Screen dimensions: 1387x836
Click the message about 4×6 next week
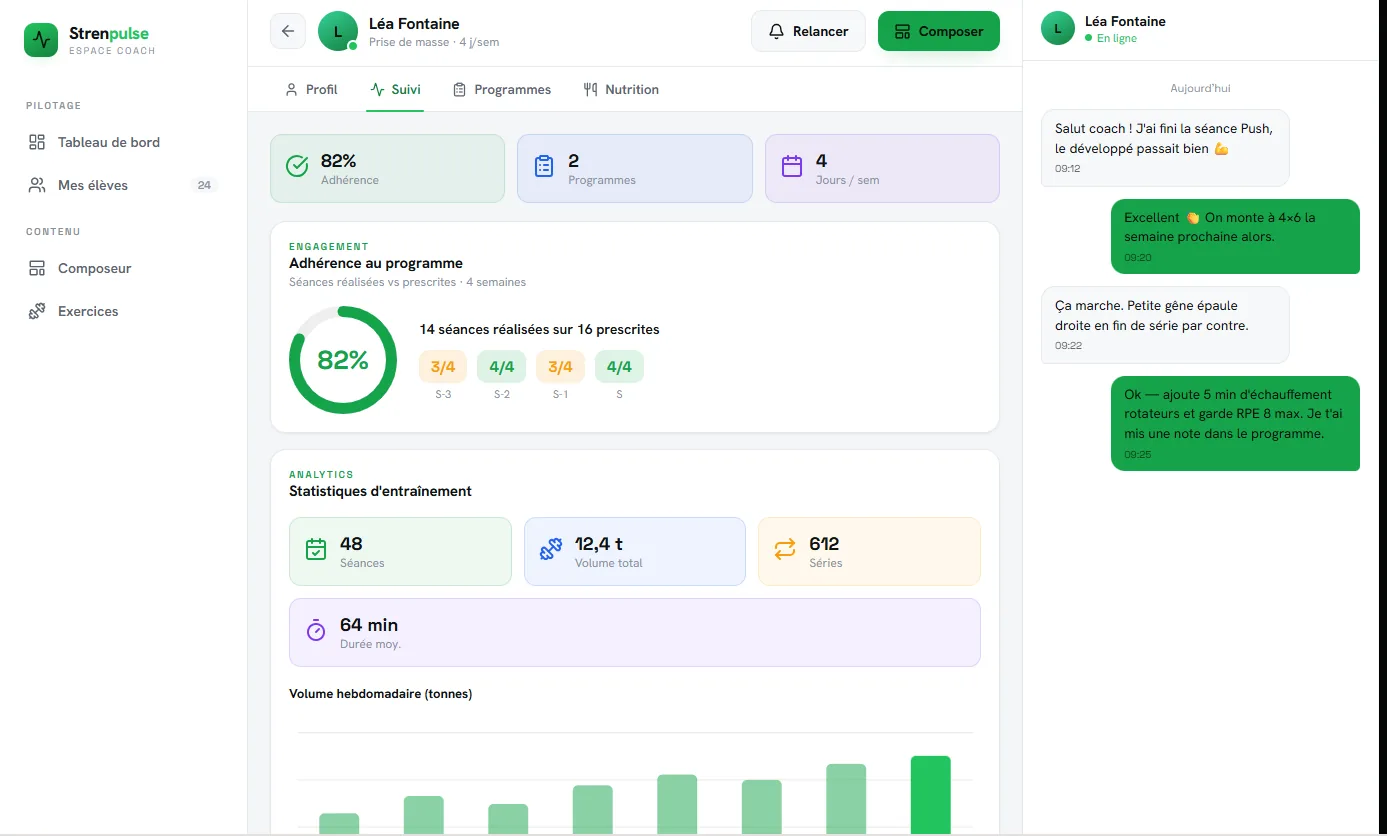1235,236
